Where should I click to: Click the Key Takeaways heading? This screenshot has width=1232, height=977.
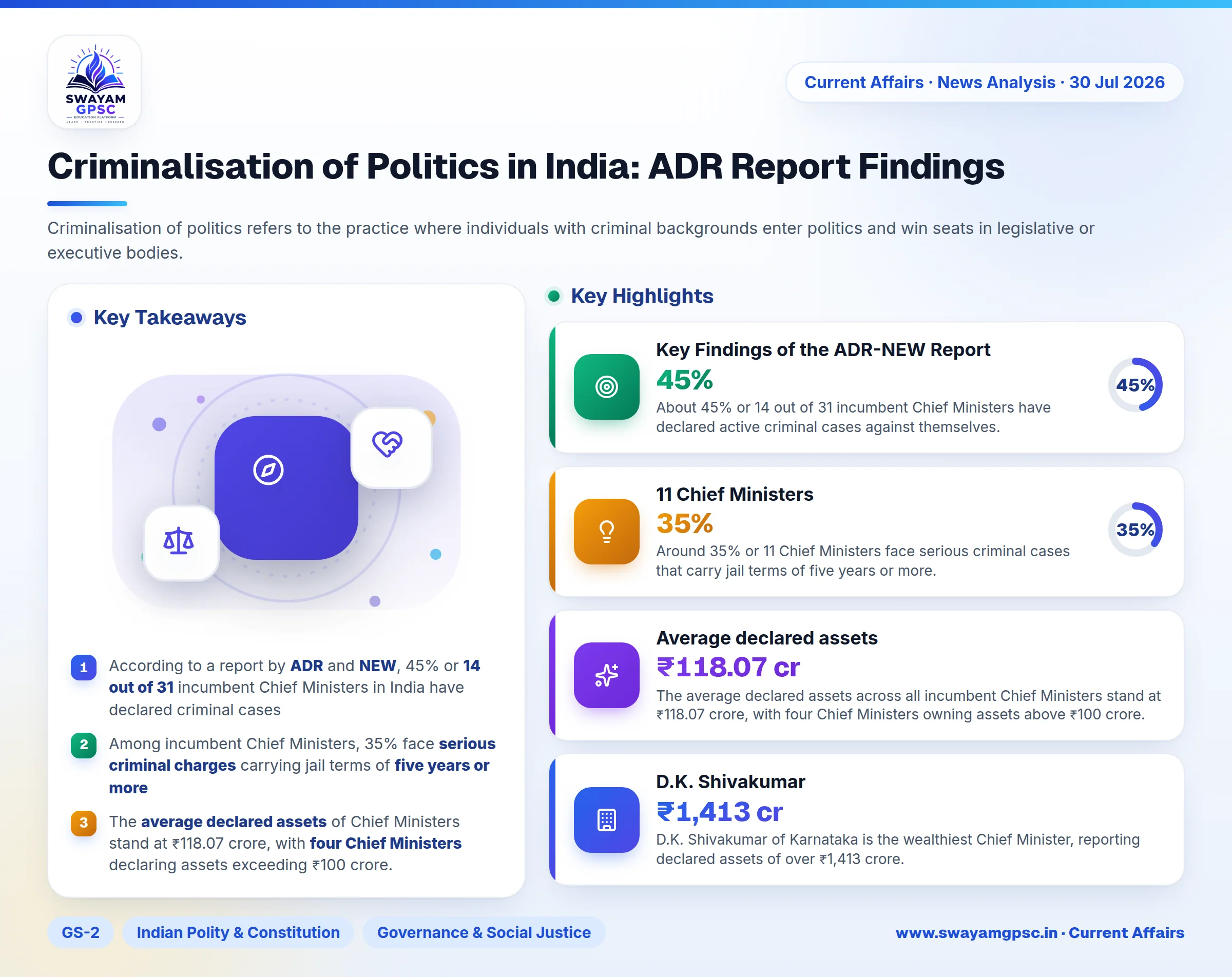(170, 317)
